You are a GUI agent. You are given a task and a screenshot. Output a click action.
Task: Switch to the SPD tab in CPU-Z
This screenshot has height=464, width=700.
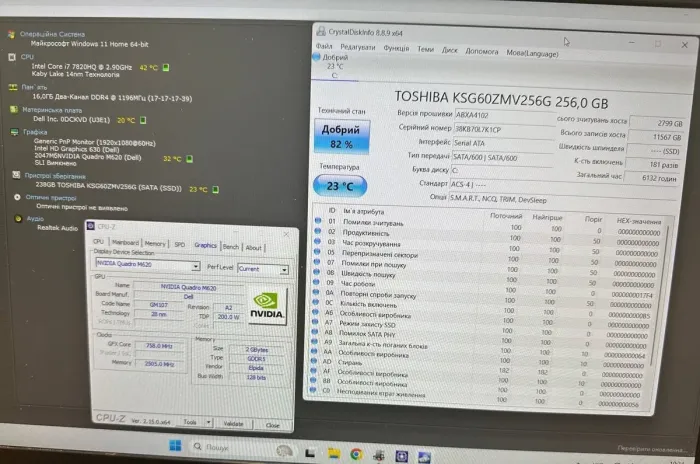click(x=179, y=244)
